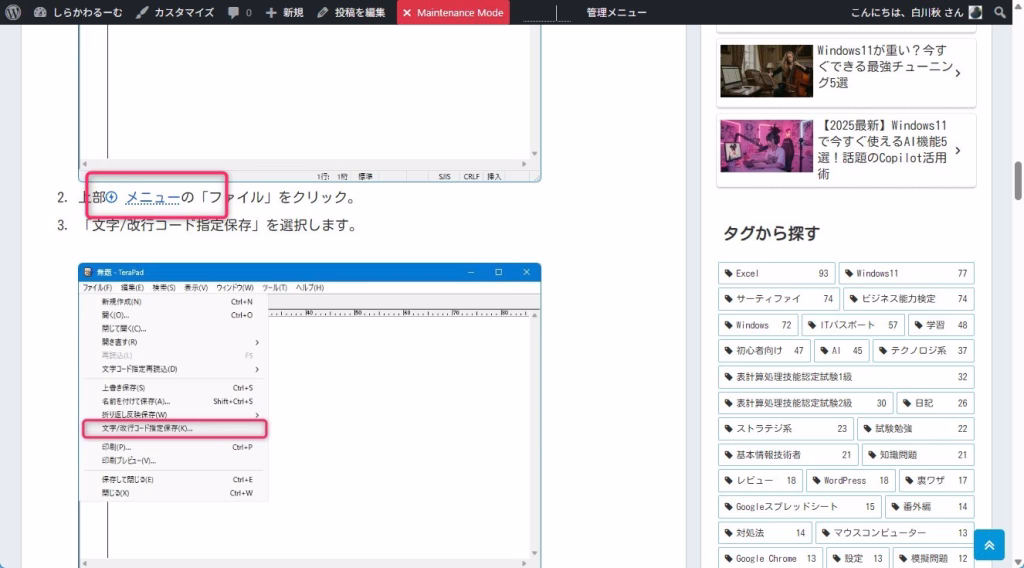Click thumbnail of 2025最新 Copilot article
This screenshot has height=568, width=1024.
click(766, 146)
